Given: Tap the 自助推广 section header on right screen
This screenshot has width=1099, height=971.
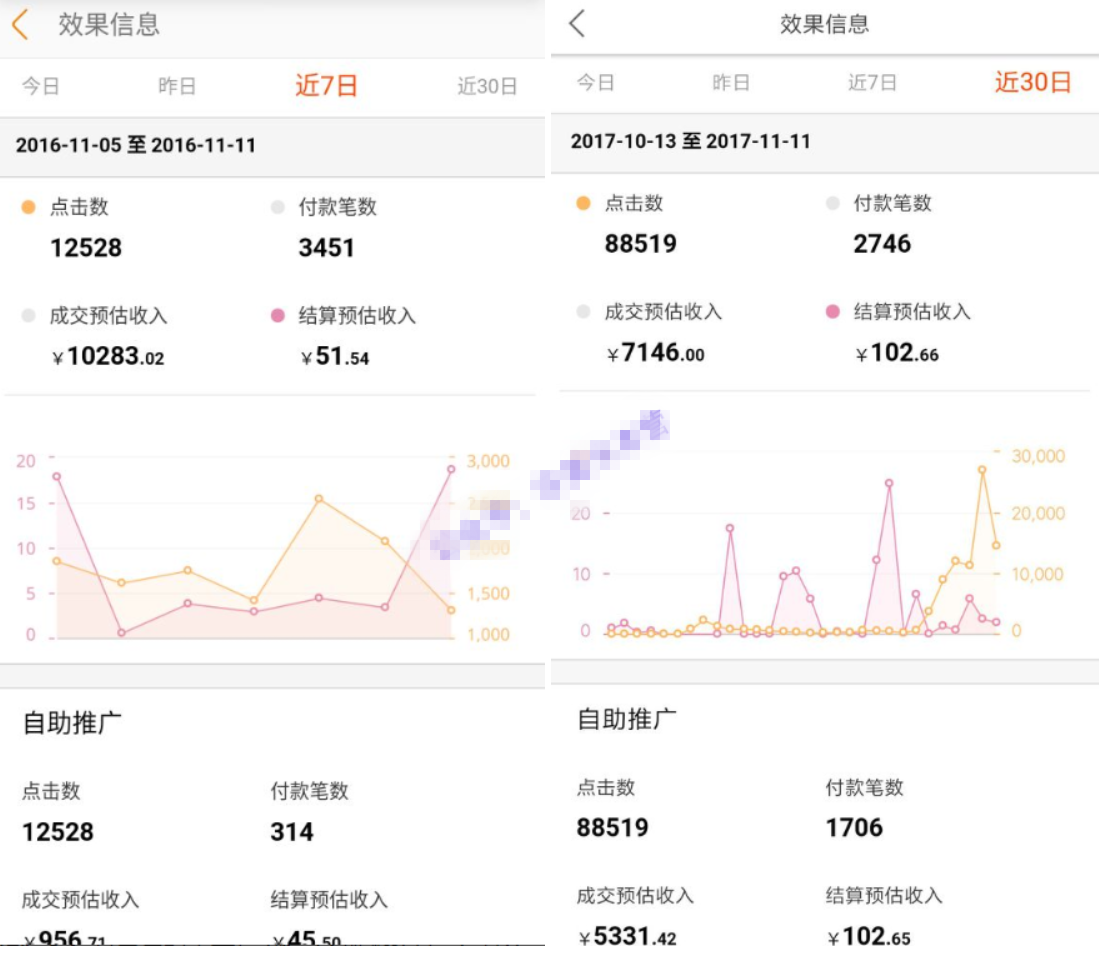Looking at the screenshot, I should coord(627,719).
